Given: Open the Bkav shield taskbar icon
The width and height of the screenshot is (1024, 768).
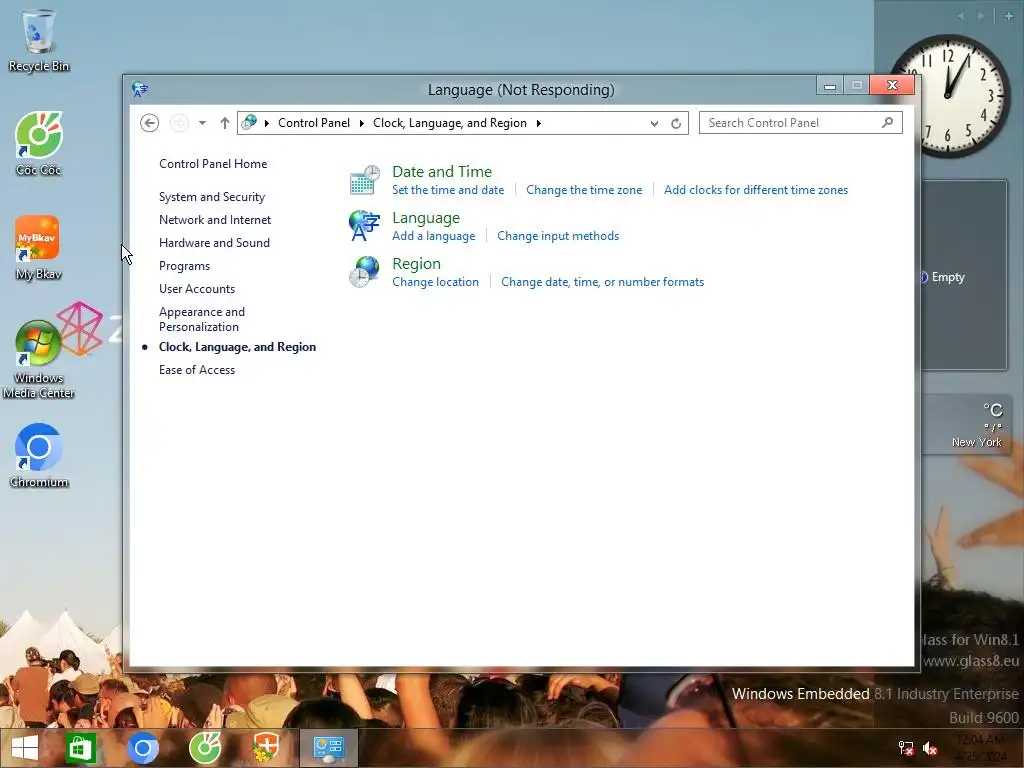Looking at the screenshot, I should (266, 748).
